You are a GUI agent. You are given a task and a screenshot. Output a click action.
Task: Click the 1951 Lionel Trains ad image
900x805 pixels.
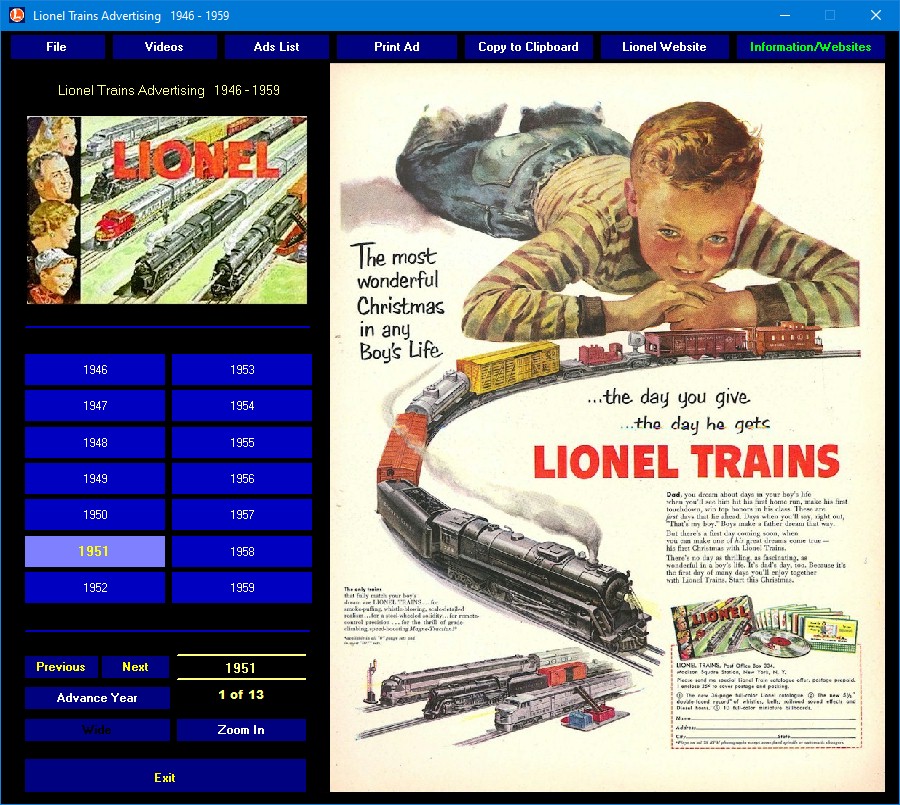click(607, 428)
